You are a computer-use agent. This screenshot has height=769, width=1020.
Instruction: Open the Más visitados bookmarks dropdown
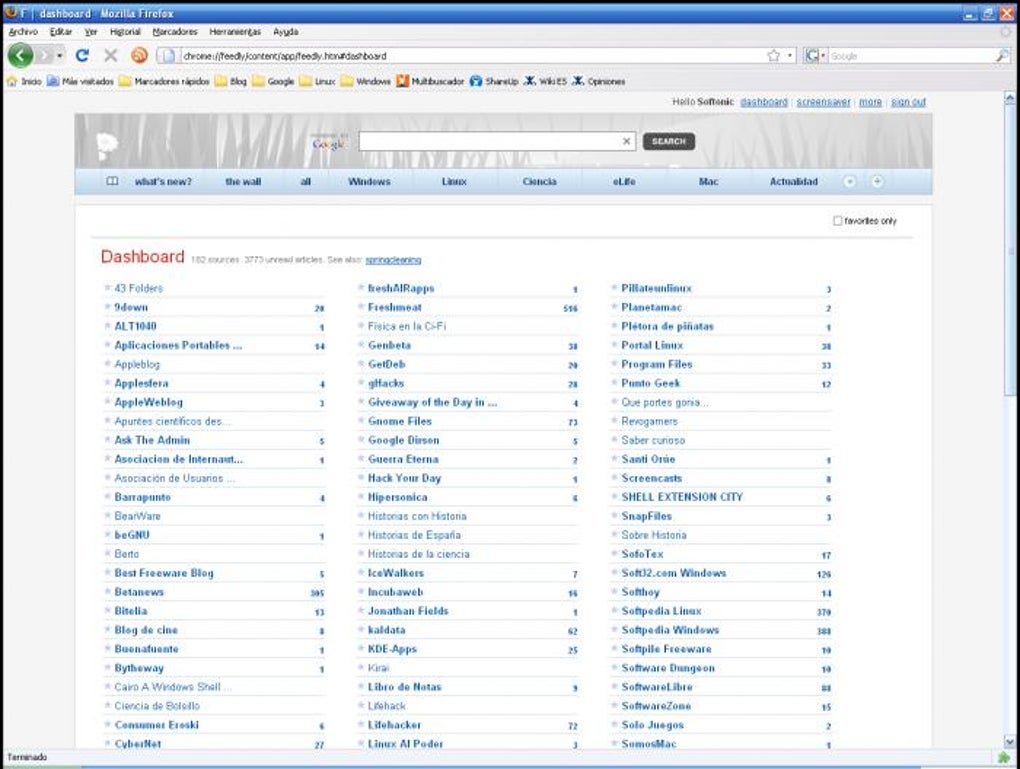click(x=81, y=81)
